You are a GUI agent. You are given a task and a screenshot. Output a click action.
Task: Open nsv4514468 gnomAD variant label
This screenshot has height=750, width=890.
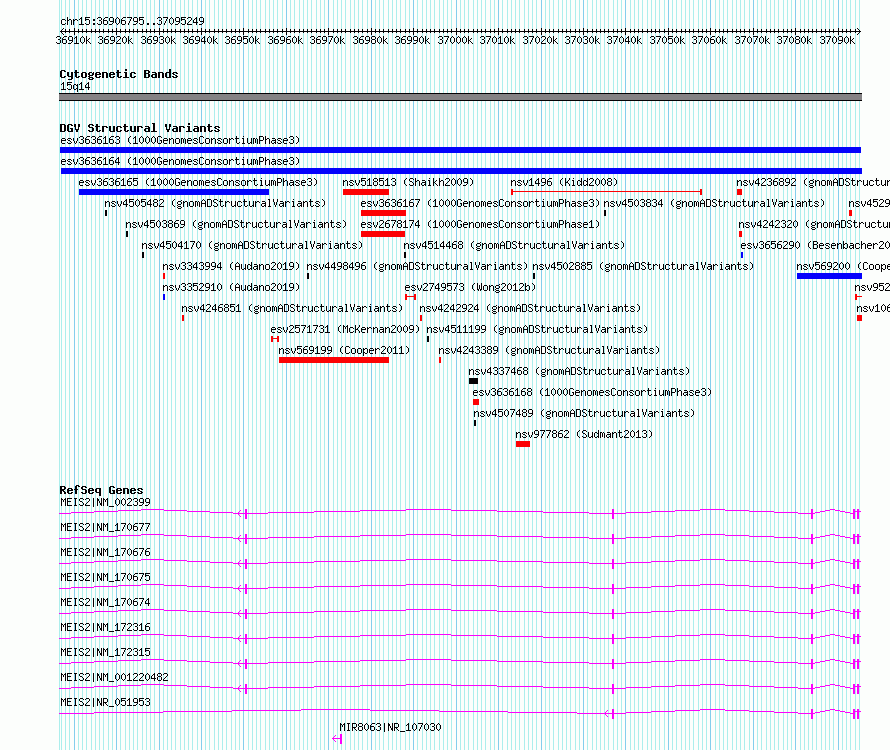tap(514, 245)
